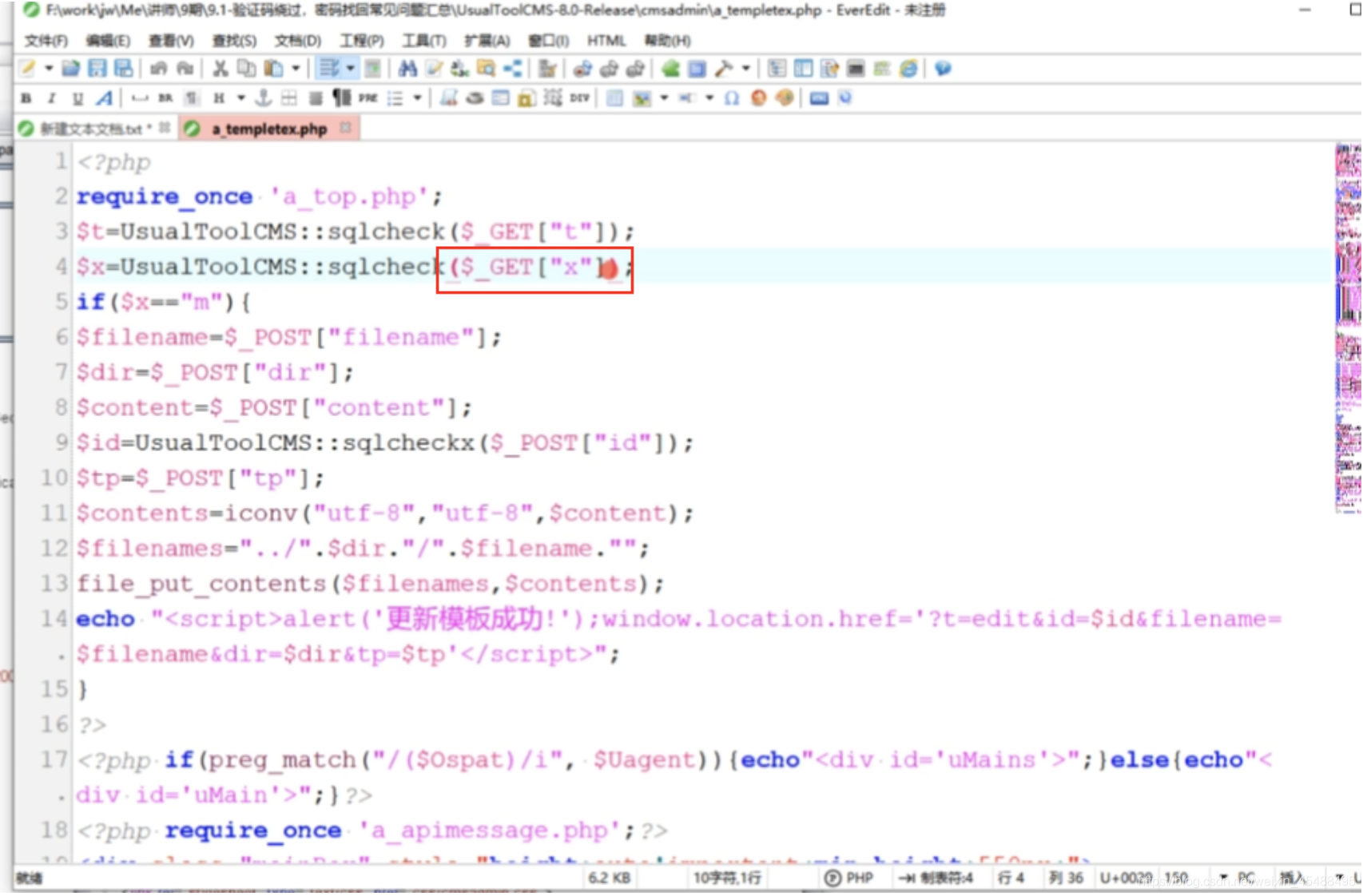Open the Heading level dropdown arrow
Image resolution: width=1363 pixels, height=896 pixels.
point(240,98)
